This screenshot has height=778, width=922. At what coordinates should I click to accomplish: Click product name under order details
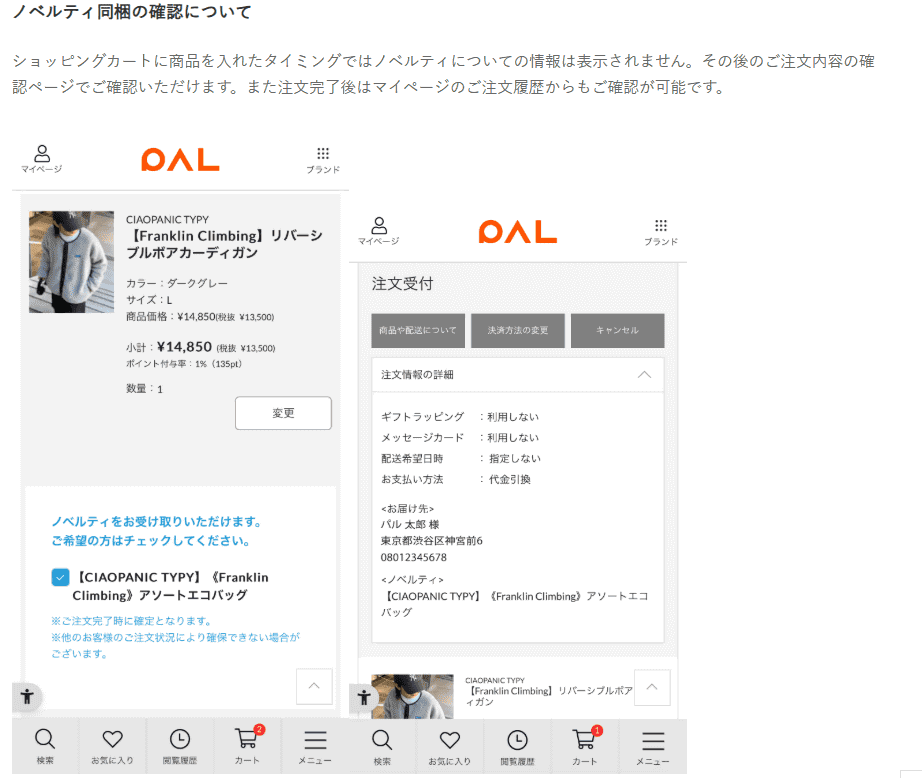coord(549,696)
